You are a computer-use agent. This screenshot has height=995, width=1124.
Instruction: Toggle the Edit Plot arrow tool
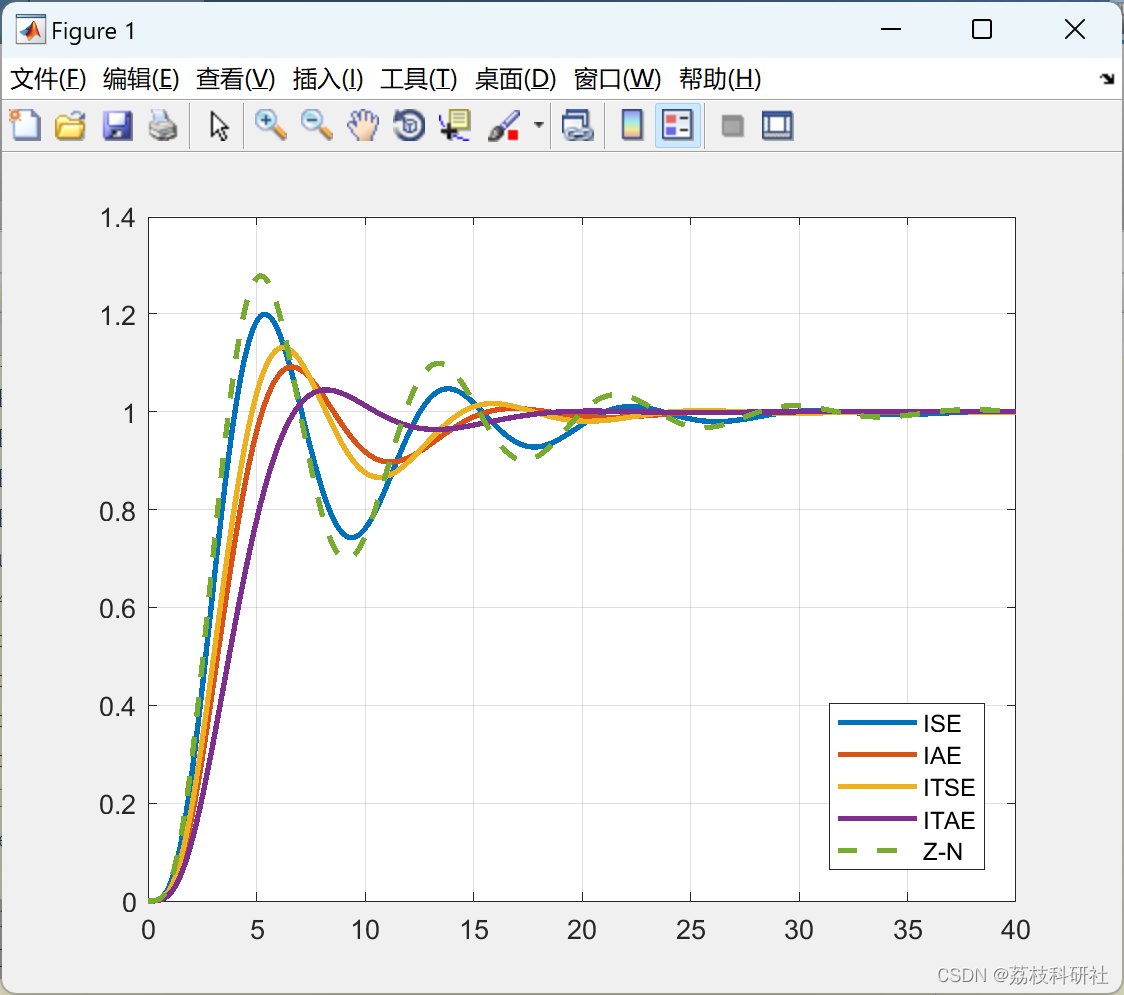(217, 125)
